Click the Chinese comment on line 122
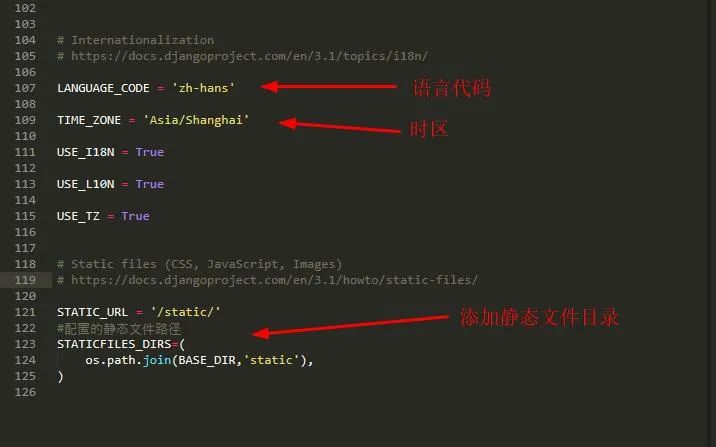The image size is (716, 447). point(119,329)
